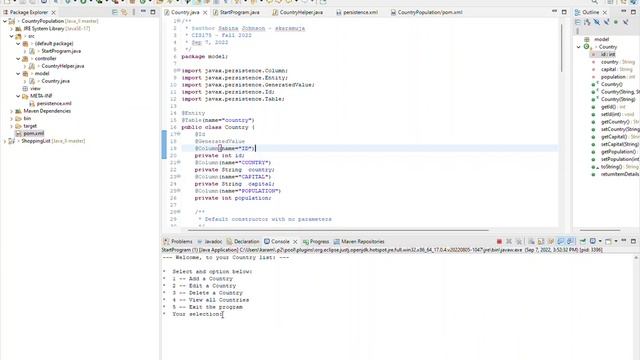Select persistence.xml in Package Explorer
This screenshot has width=640, height=360.
pyautogui.click(x=54, y=104)
